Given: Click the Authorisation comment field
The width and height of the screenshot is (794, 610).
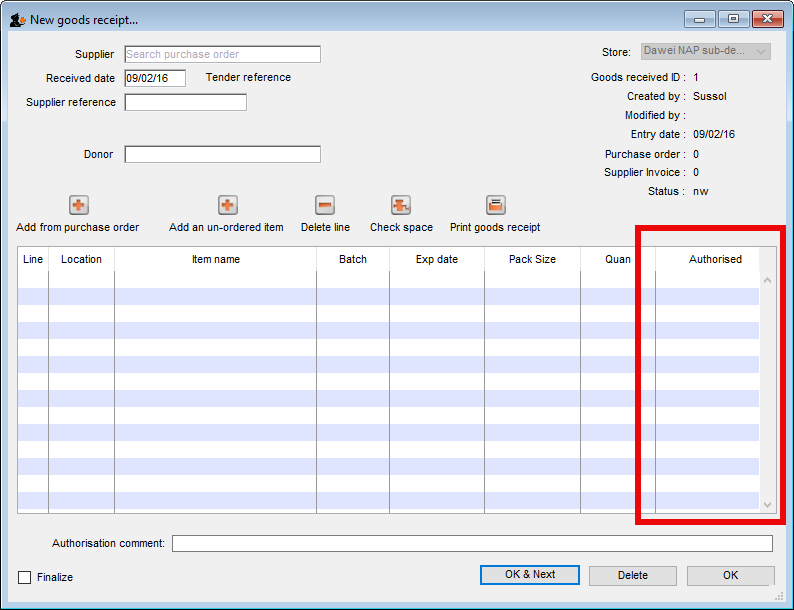Looking at the screenshot, I should pyautogui.click(x=472, y=543).
